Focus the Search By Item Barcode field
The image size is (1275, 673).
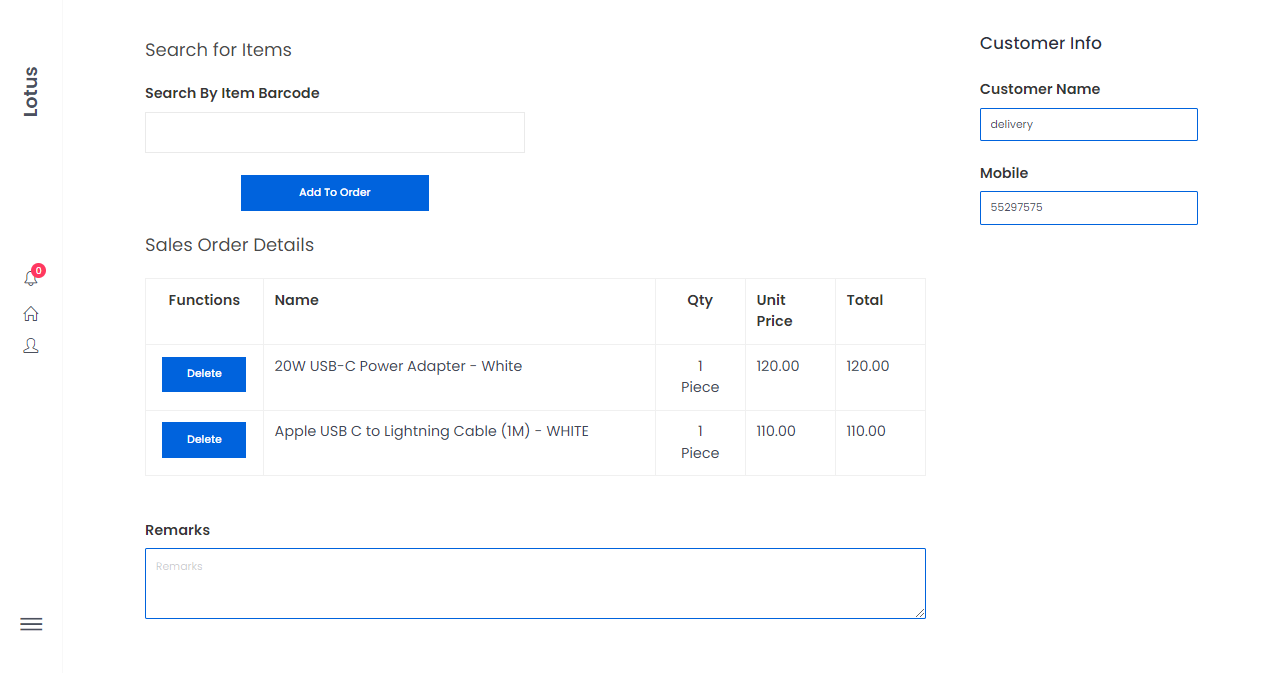[335, 133]
